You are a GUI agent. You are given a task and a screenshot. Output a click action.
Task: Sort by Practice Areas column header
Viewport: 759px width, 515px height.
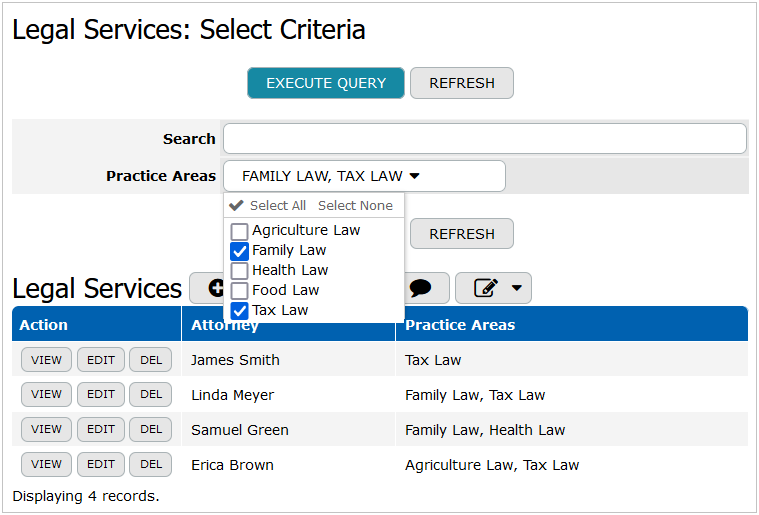(x=572, y=324)
